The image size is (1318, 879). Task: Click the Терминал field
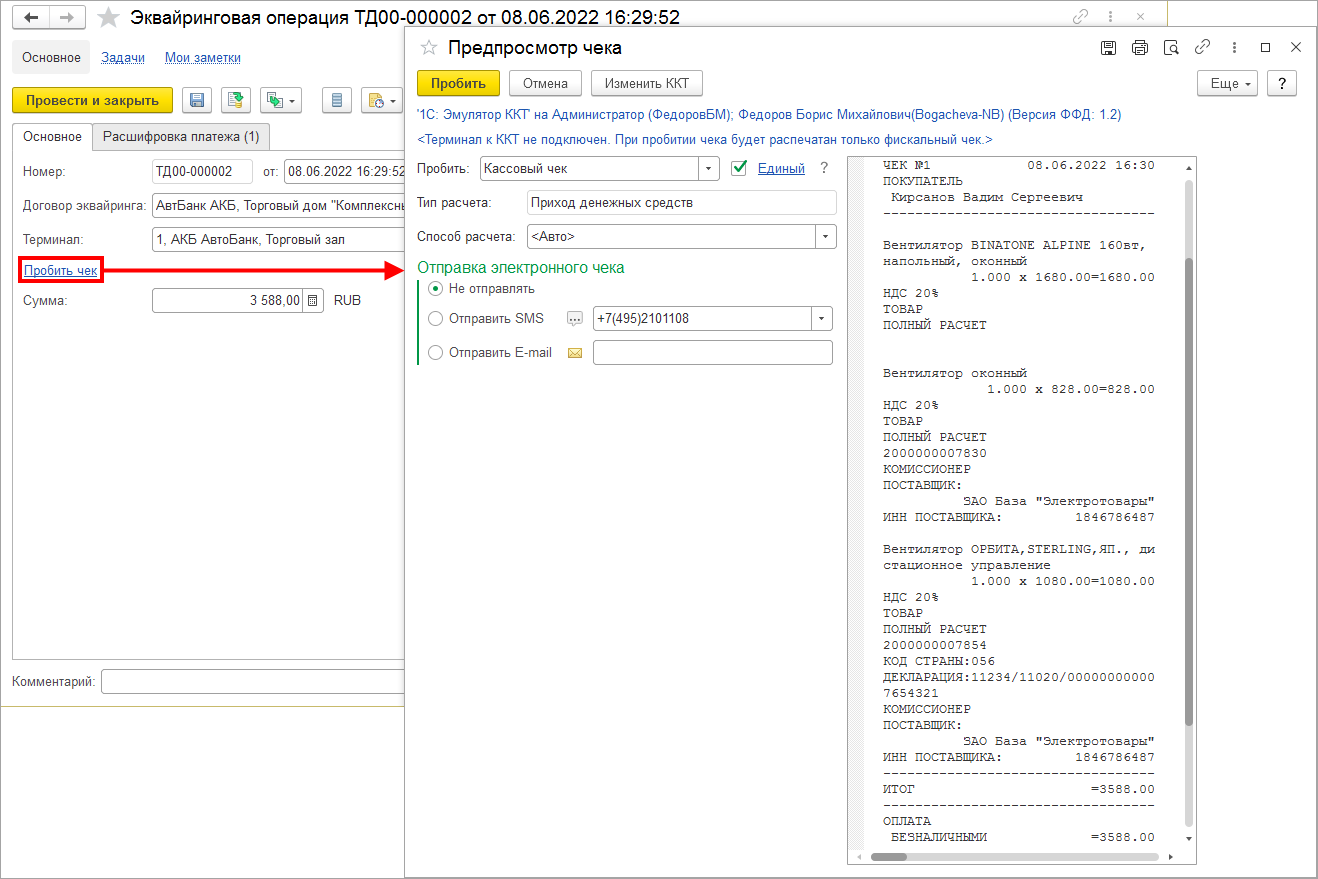coord(278,239)
